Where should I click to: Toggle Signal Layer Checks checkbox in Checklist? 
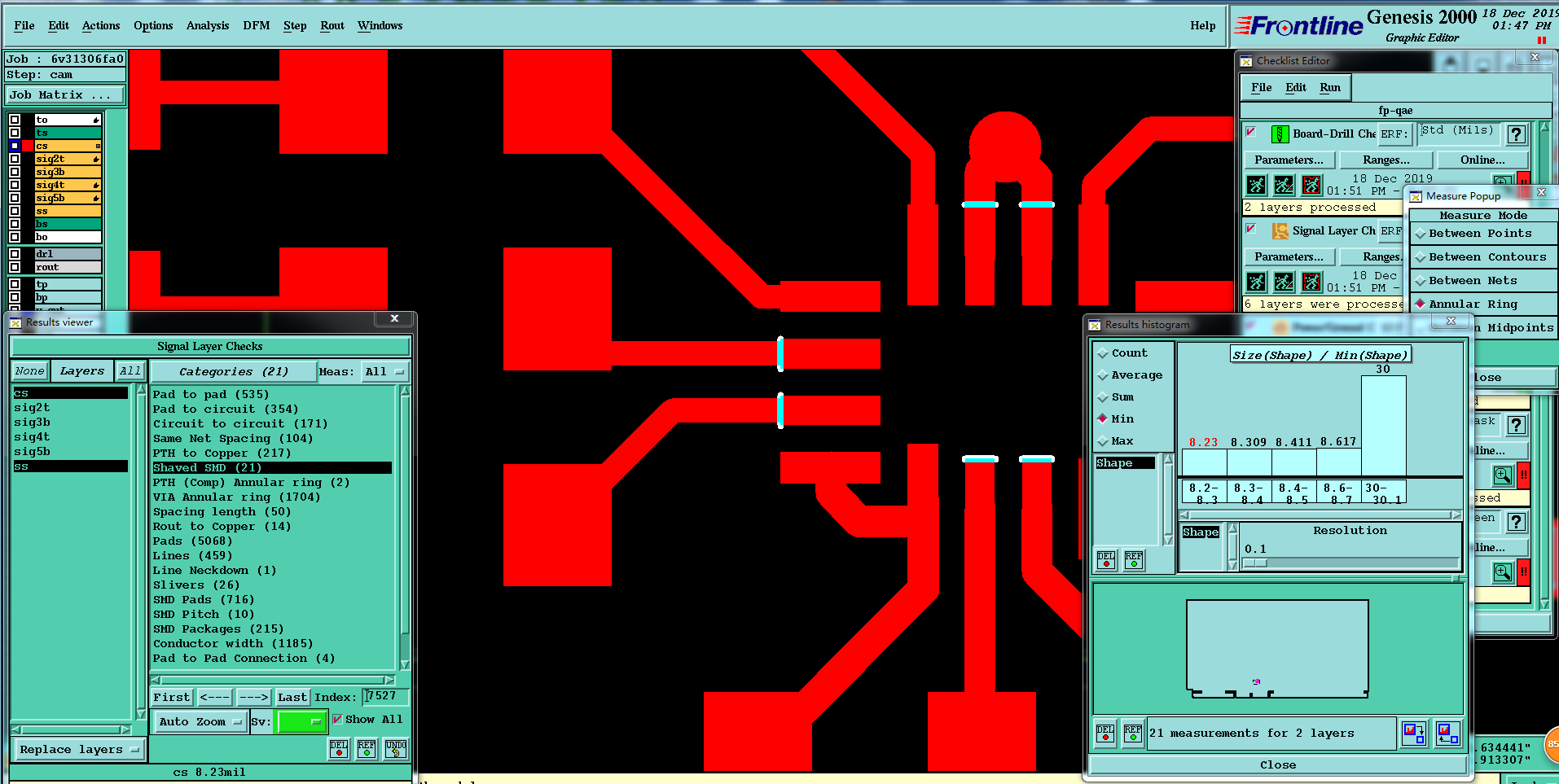click(1251, 229)
